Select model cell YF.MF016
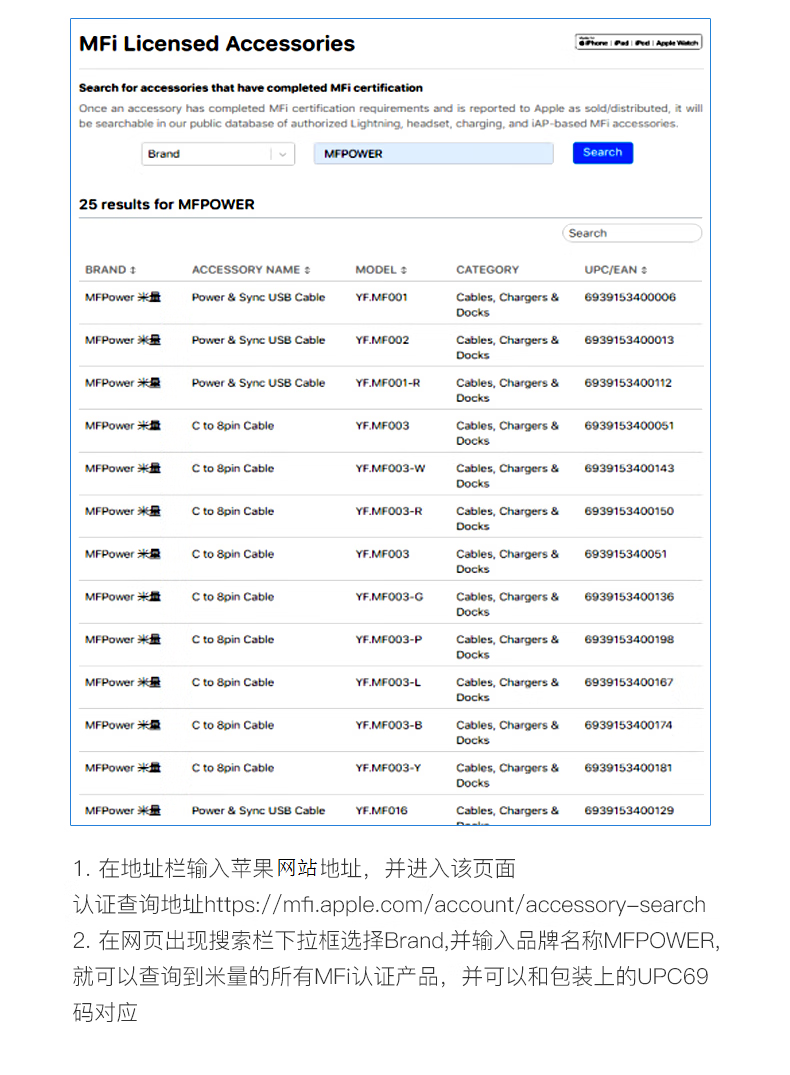 pyautogui.click(x=381, y=811)
